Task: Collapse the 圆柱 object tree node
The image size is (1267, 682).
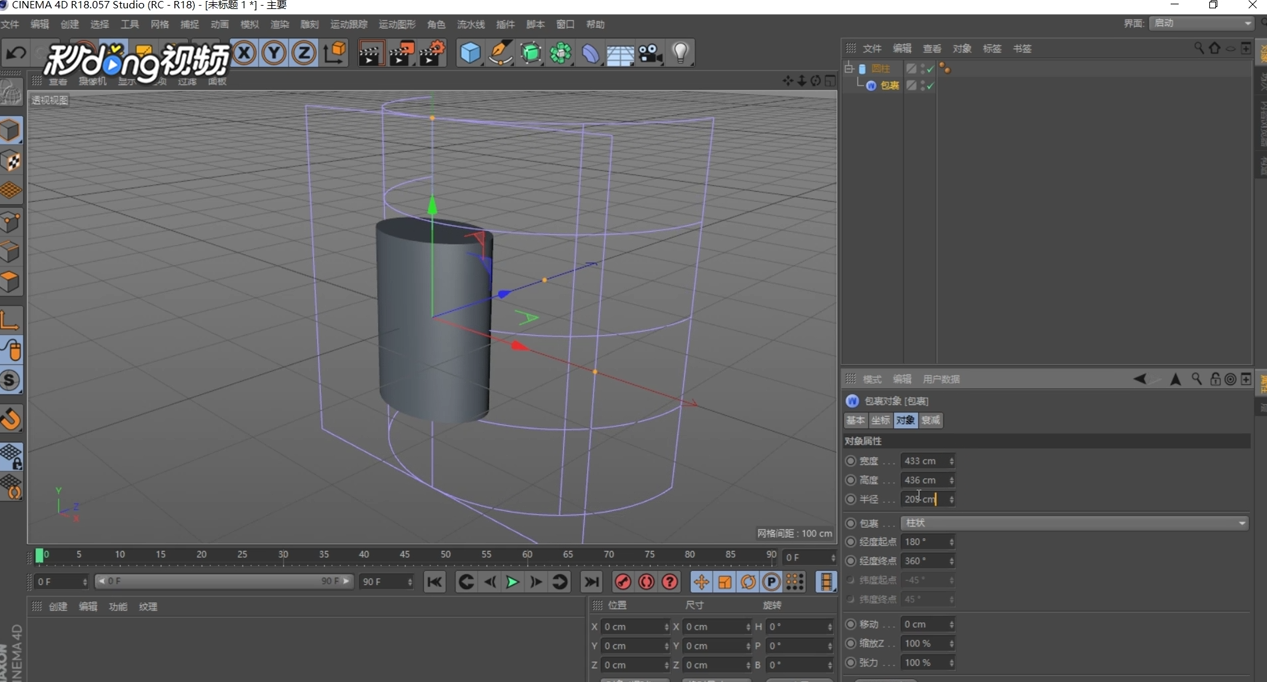Action: [x=849, y=69]
